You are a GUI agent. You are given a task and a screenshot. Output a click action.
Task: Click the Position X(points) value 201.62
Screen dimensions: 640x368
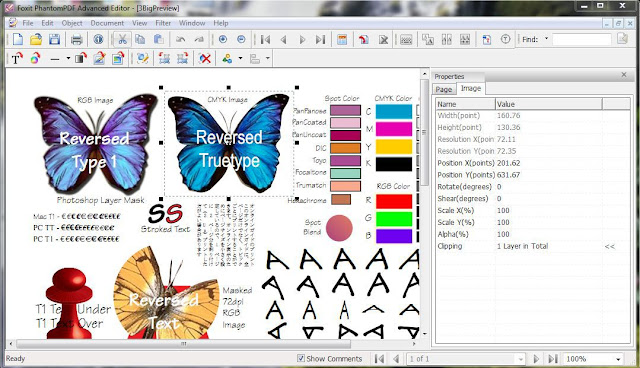509,163
